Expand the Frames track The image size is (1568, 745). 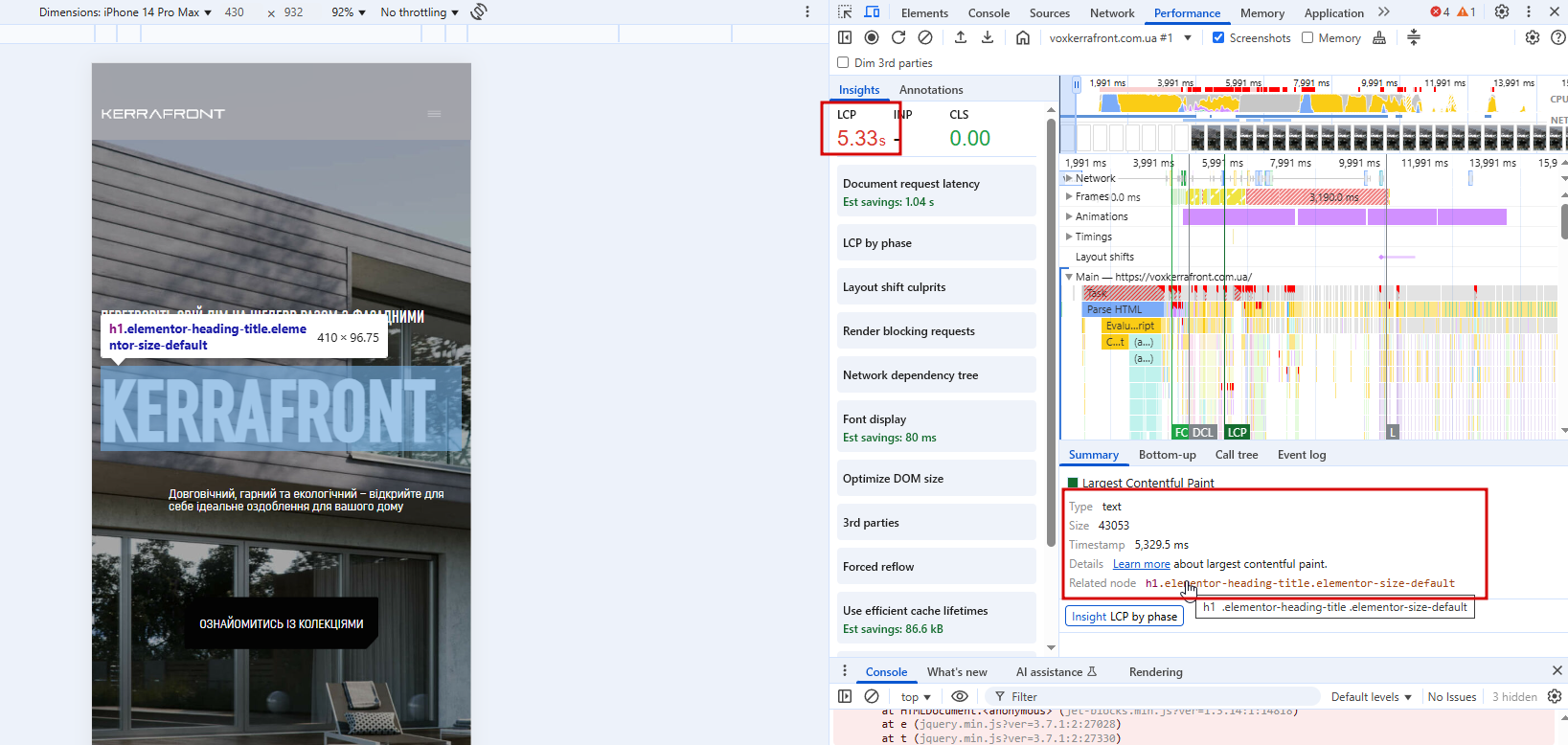[1069, 196]
